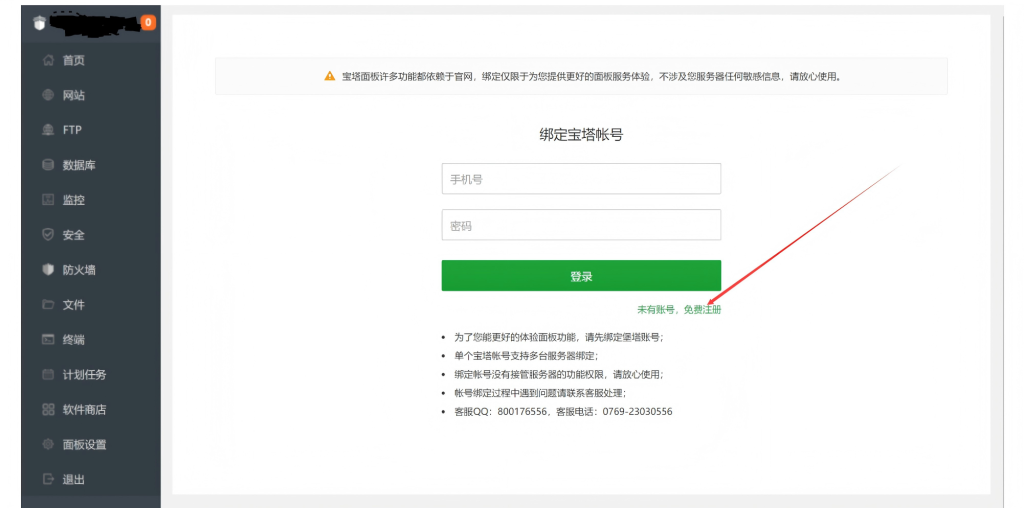
Task: Click the gear icon beside 面板设置
Action: point(48,444)
